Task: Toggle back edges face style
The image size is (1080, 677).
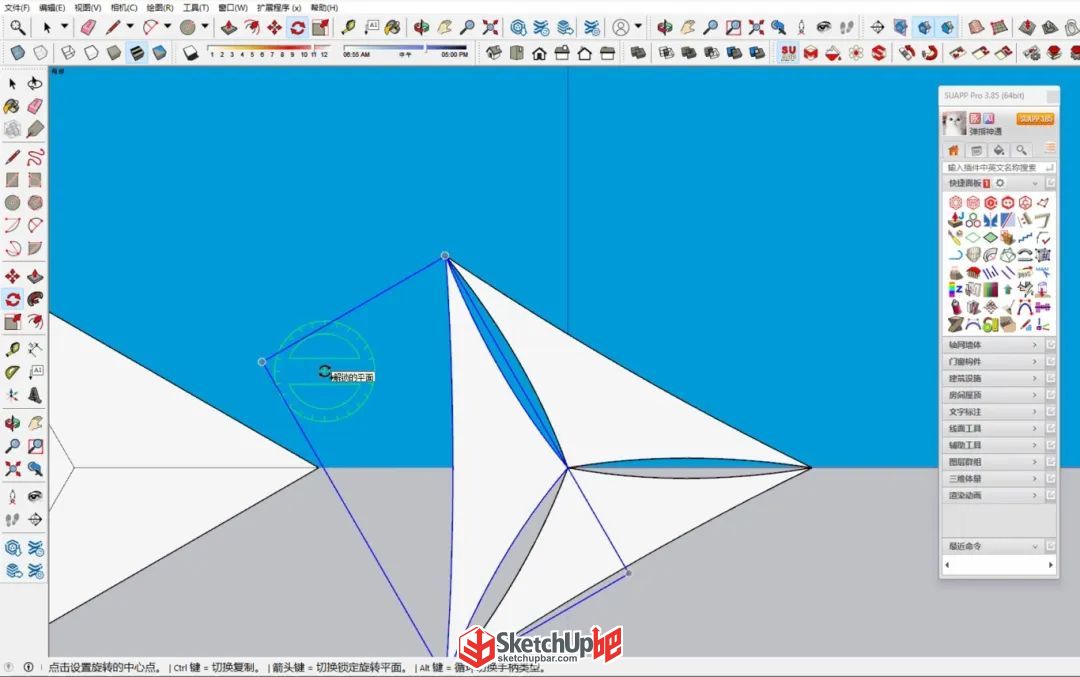Action: coord(41,52)
